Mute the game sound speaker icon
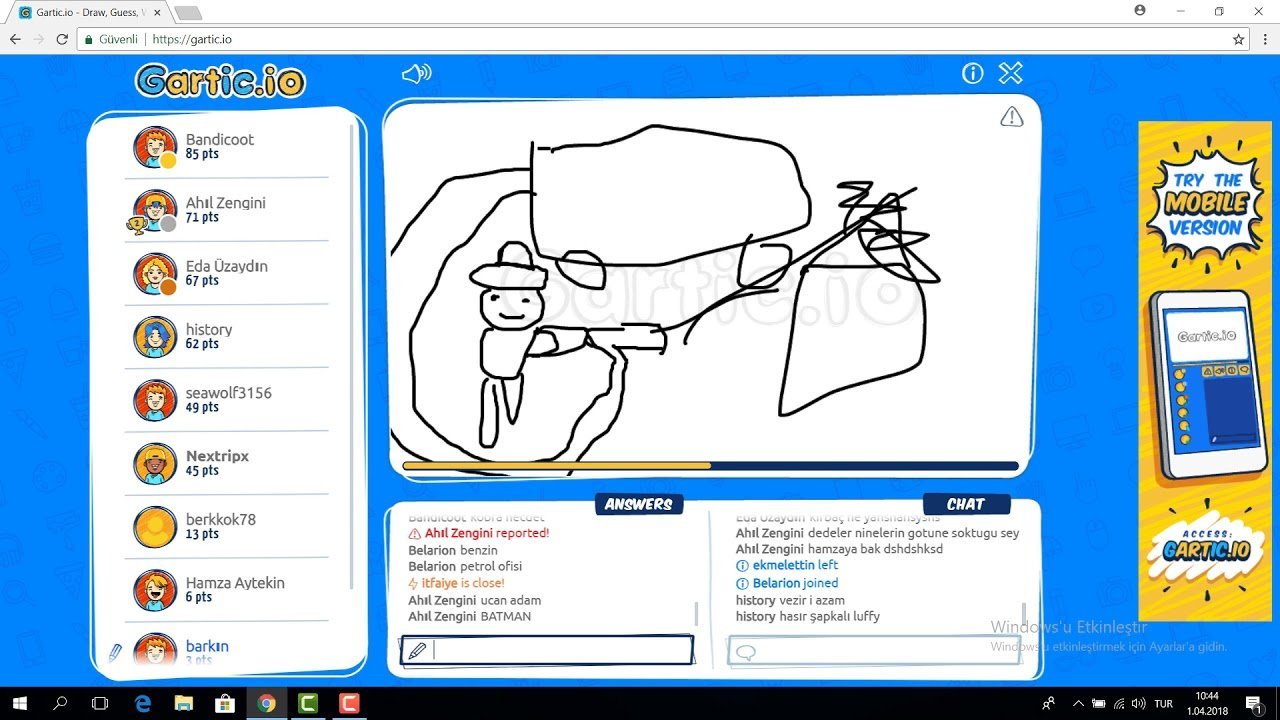Image resolution: width=1280 pixels, height=720 pixels. click(x=416, y=74)
